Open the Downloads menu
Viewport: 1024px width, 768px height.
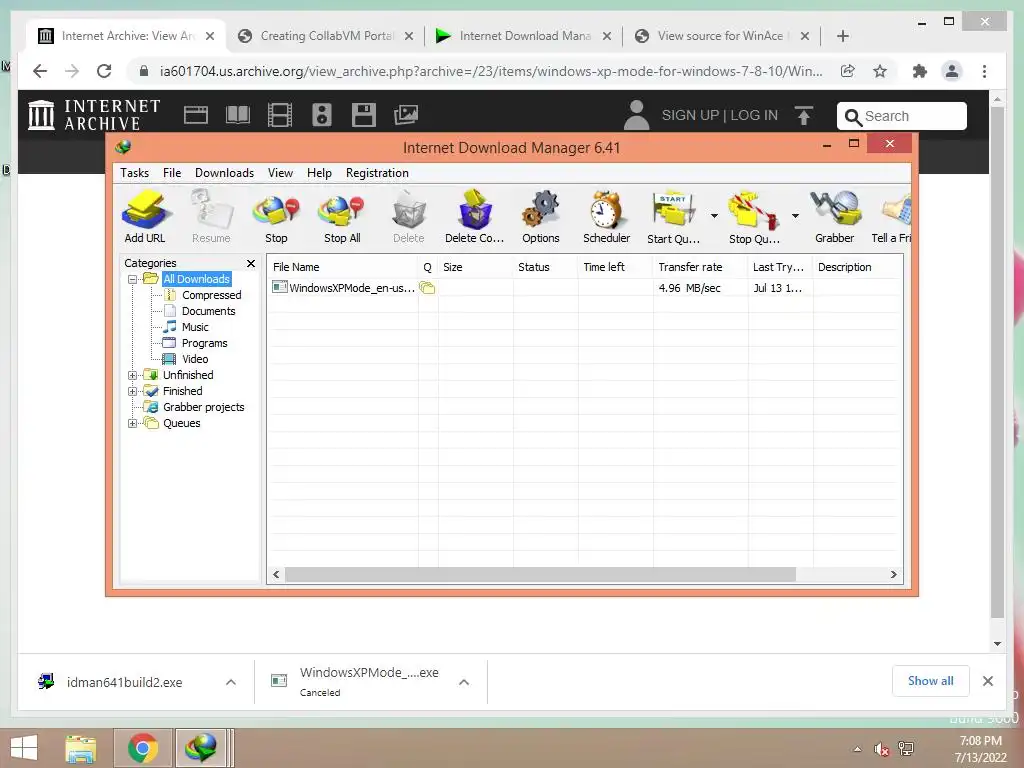224,173
